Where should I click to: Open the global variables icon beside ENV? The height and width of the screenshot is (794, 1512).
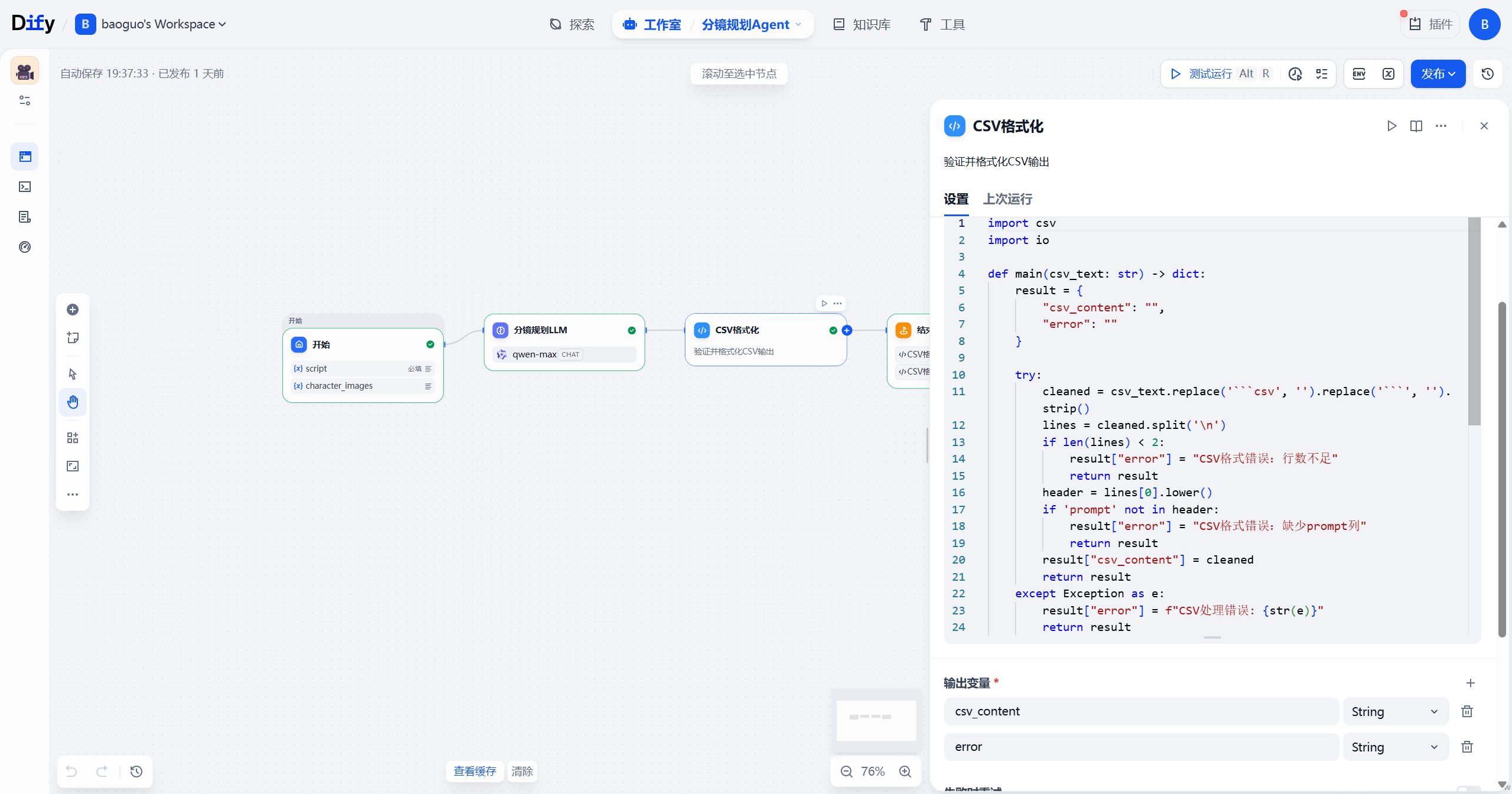tap(1389, 74)
